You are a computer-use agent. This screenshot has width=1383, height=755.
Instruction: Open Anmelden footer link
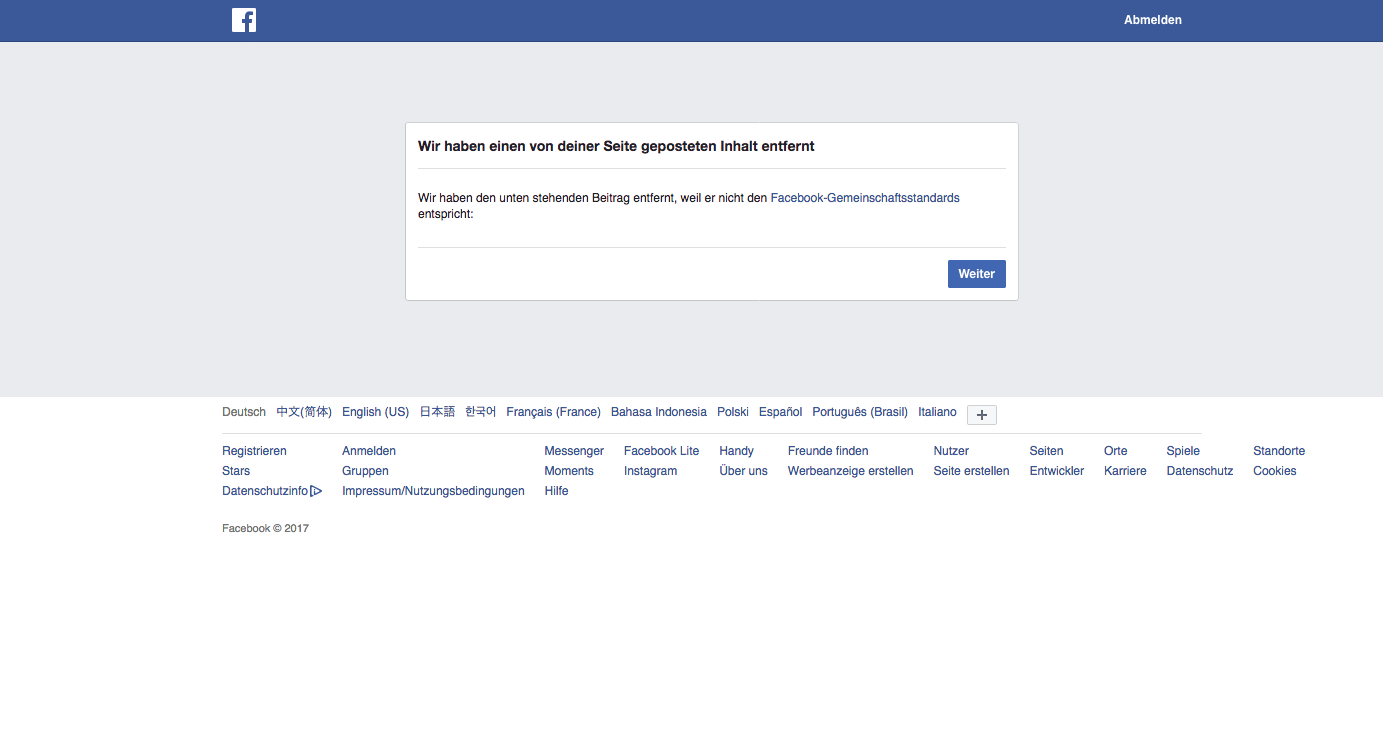[369, 451]
